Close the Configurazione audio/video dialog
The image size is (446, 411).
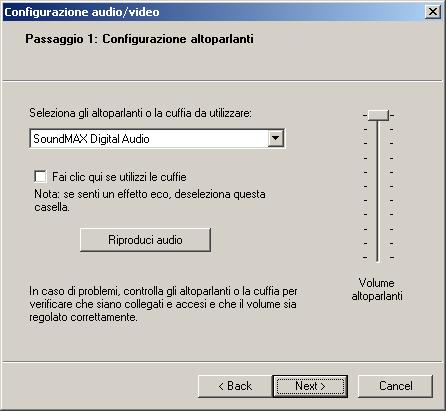pyautogui.click(x=433, y=12)
